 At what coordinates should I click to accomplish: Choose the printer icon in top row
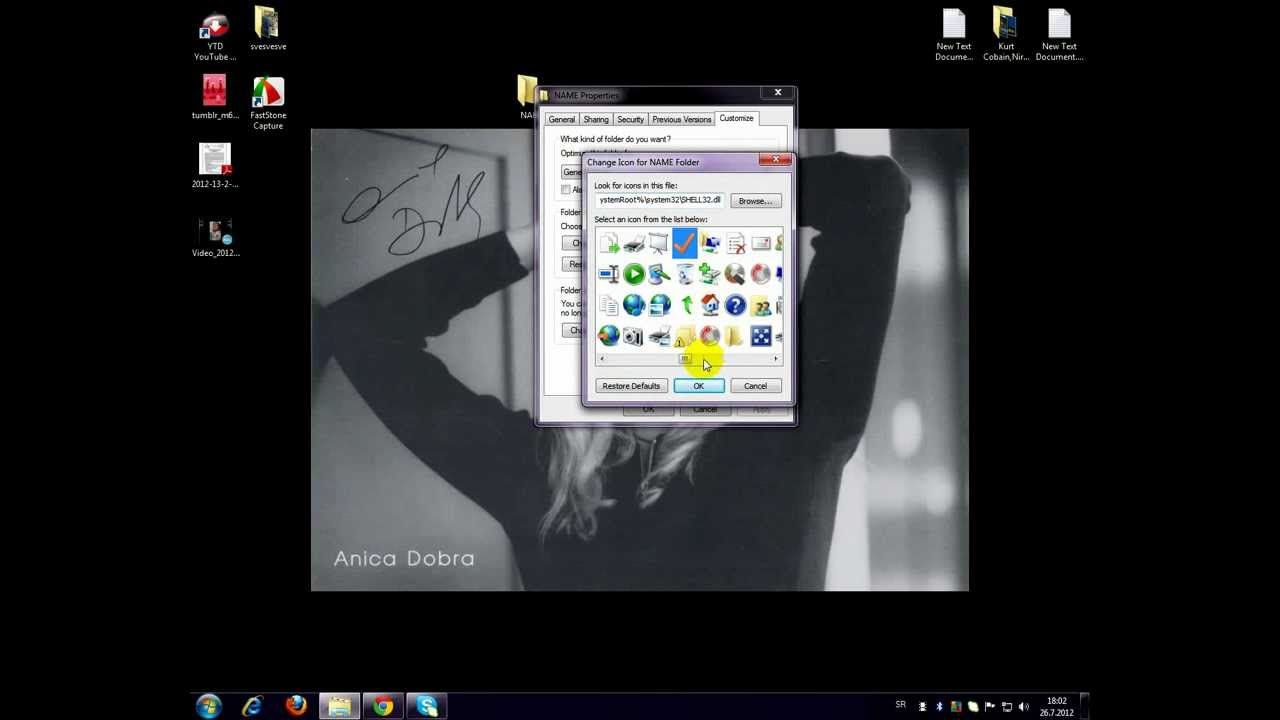pyautogui.click(x=634, y=242)
